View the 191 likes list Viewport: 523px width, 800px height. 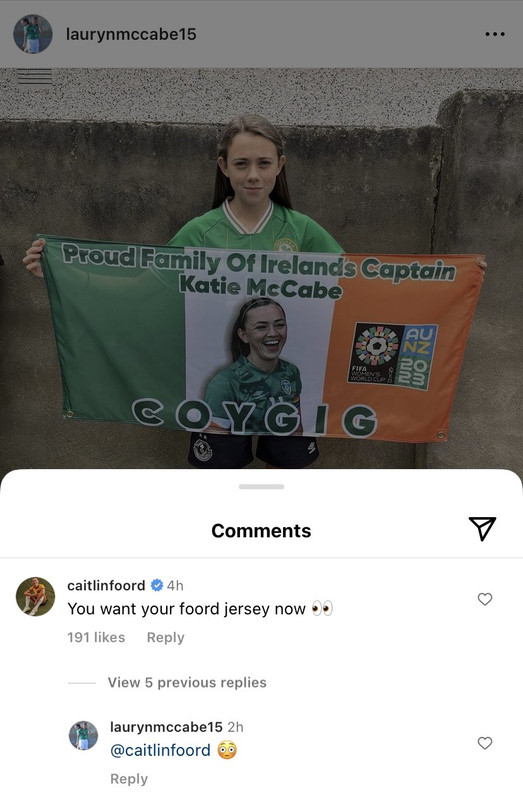[96, 637]
